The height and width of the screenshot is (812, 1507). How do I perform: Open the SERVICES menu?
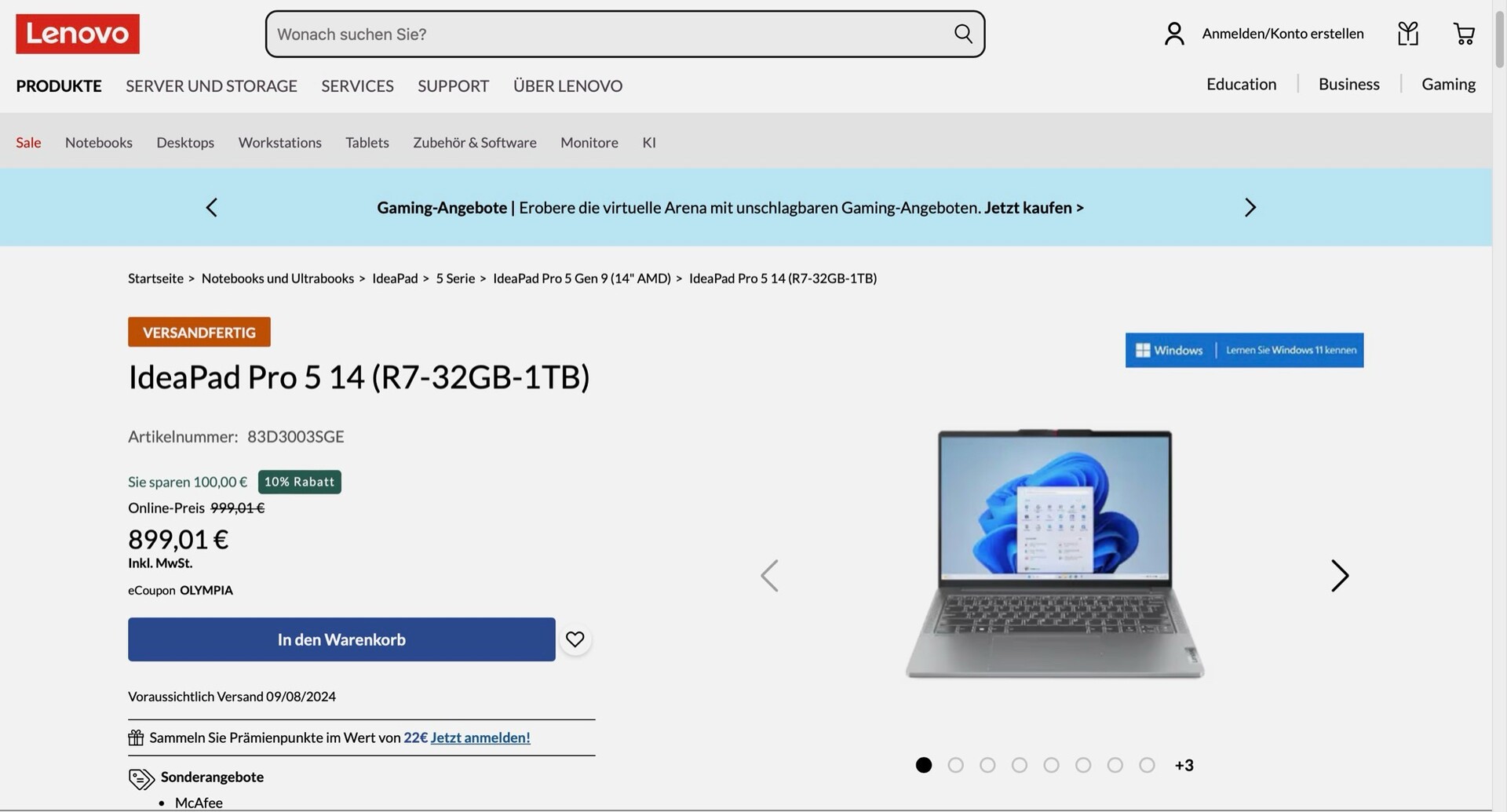click(x=357, y=86)
